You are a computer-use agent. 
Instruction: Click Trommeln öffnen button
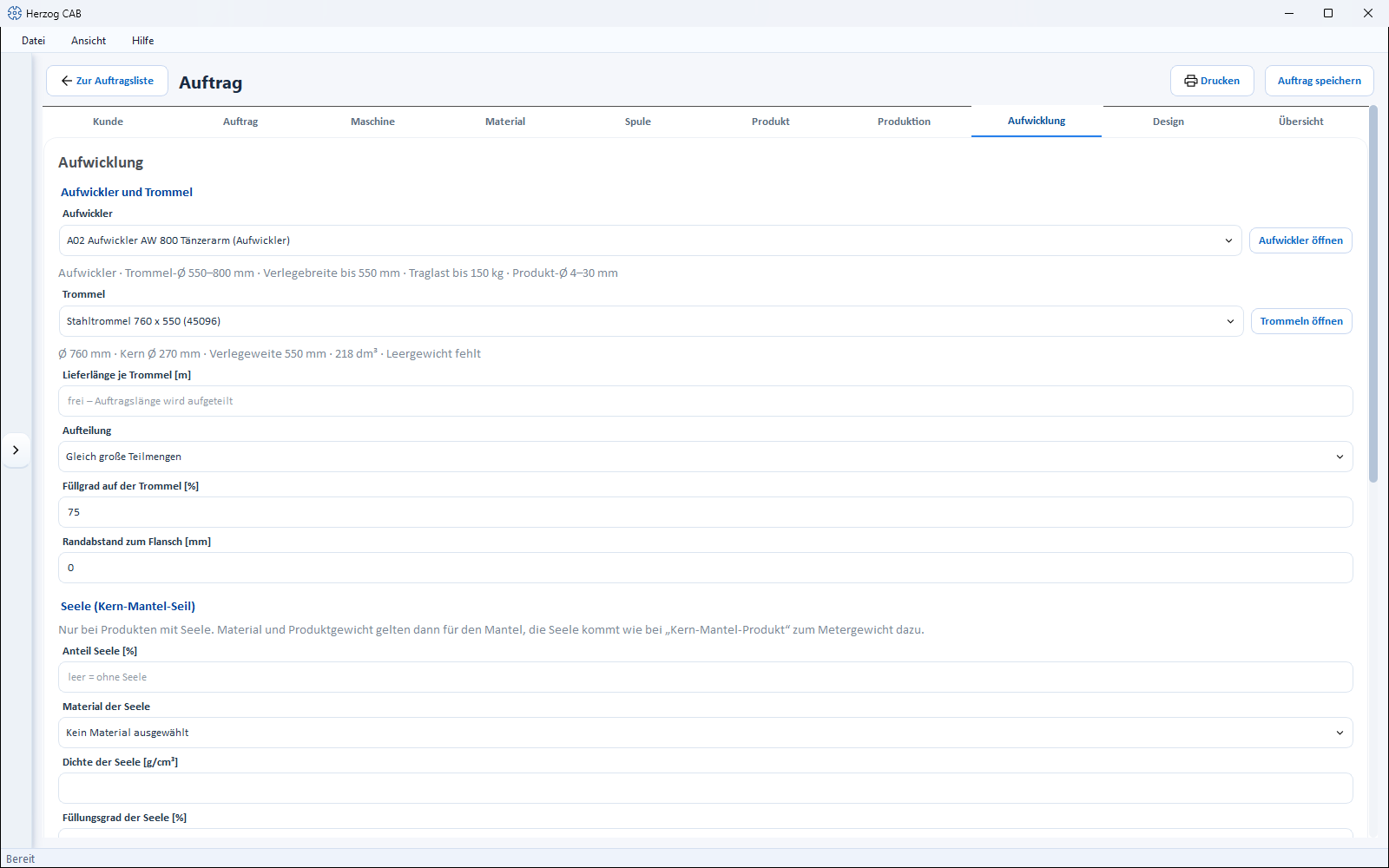1301,321
